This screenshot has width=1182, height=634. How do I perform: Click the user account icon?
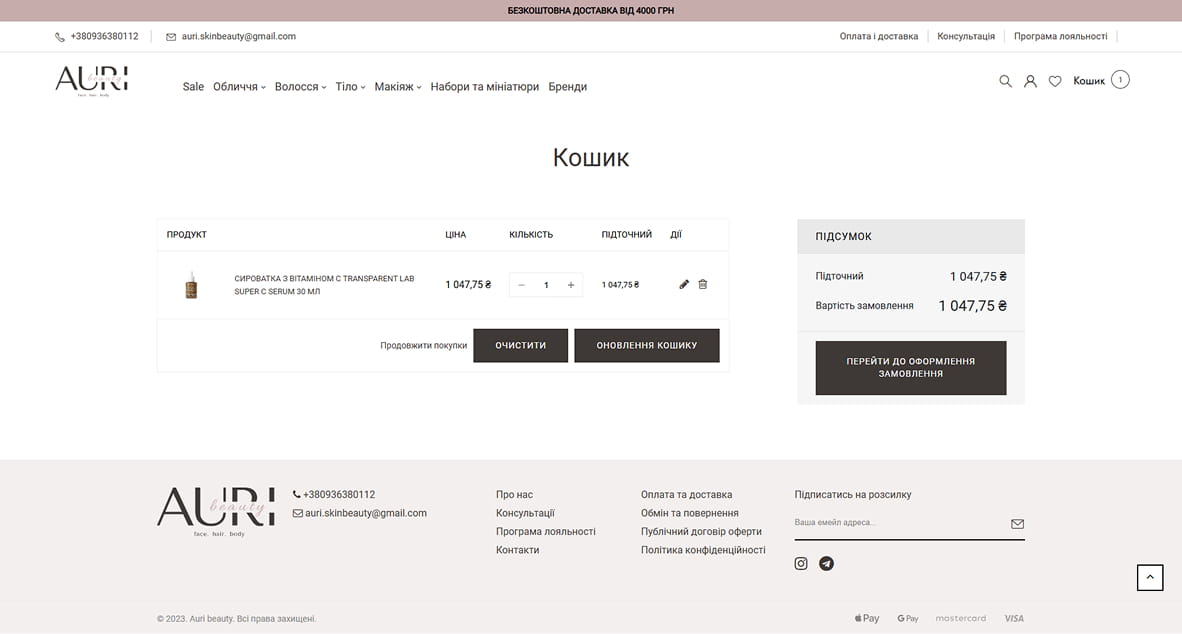pos(1030,81)
